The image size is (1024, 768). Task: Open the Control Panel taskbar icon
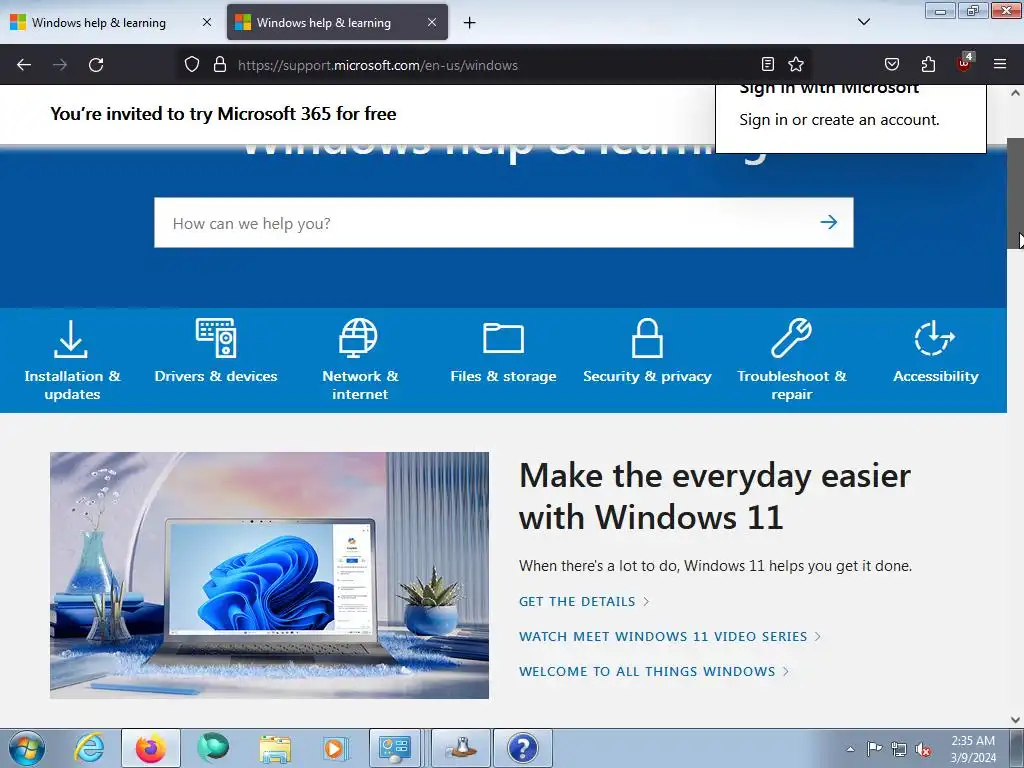(x=394, y=748)
